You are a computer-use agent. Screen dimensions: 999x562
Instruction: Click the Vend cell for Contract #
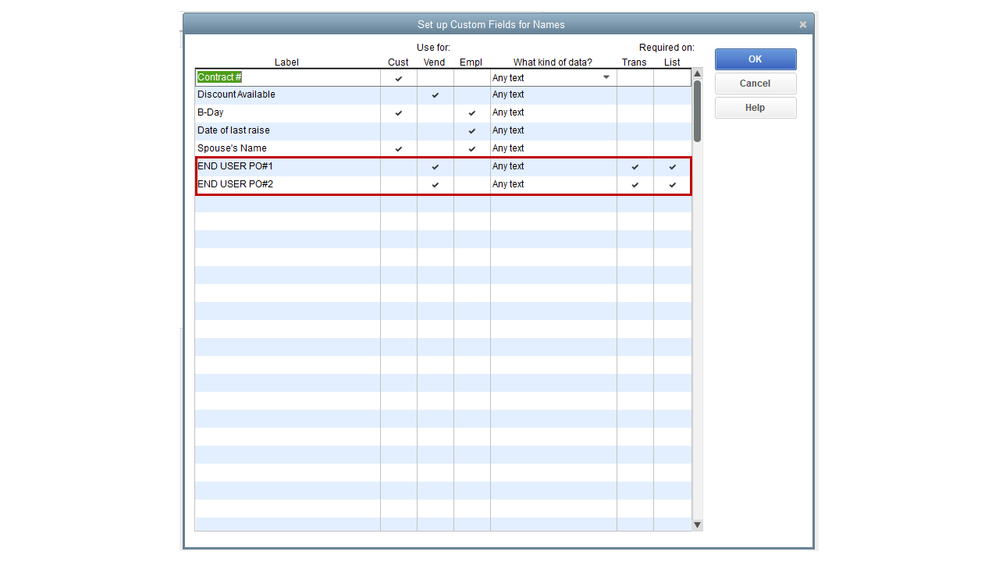[x=435, y=78]
